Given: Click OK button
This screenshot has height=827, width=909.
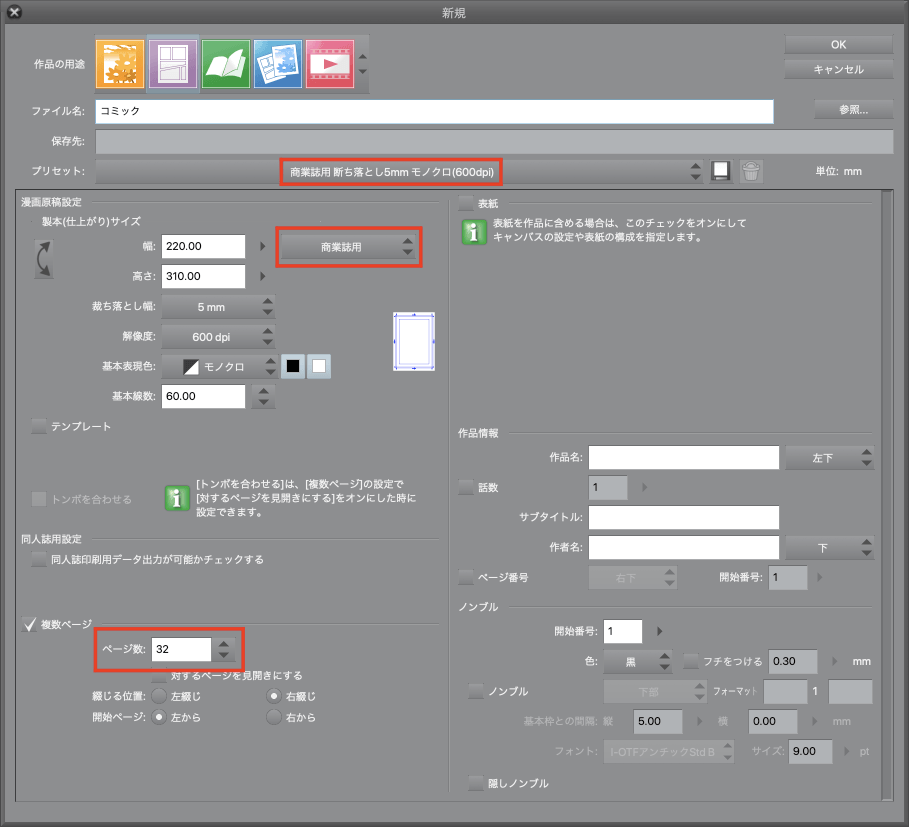Looking at the screenshot, I should click(838, 45).
